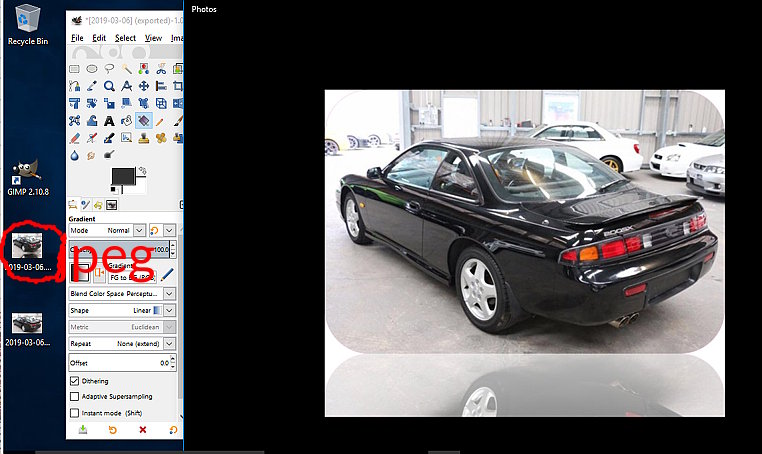The height and width of the screenshot is (454, 762).
Task: Select the Ellipse Select tool
Action: 92,69
